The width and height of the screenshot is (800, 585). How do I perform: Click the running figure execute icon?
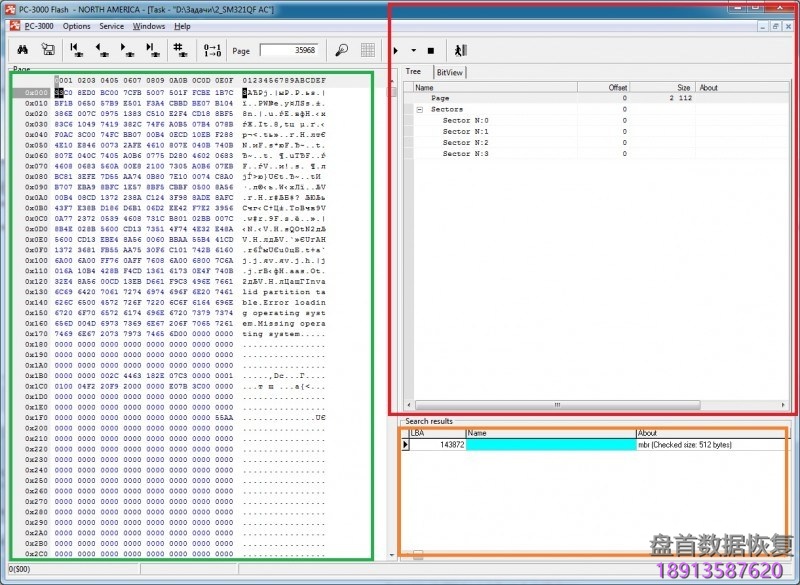(459, 49)
